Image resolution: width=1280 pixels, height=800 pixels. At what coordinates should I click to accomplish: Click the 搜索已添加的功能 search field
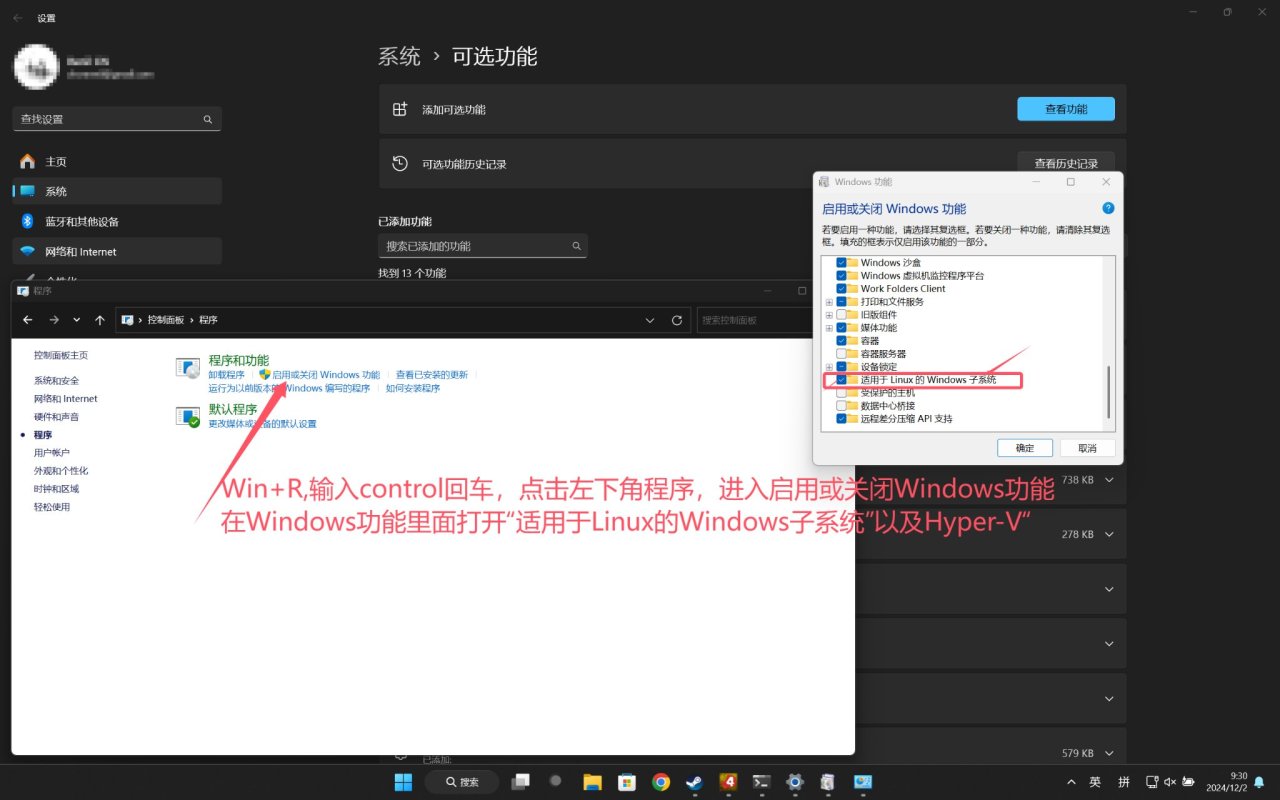point(483,246)
